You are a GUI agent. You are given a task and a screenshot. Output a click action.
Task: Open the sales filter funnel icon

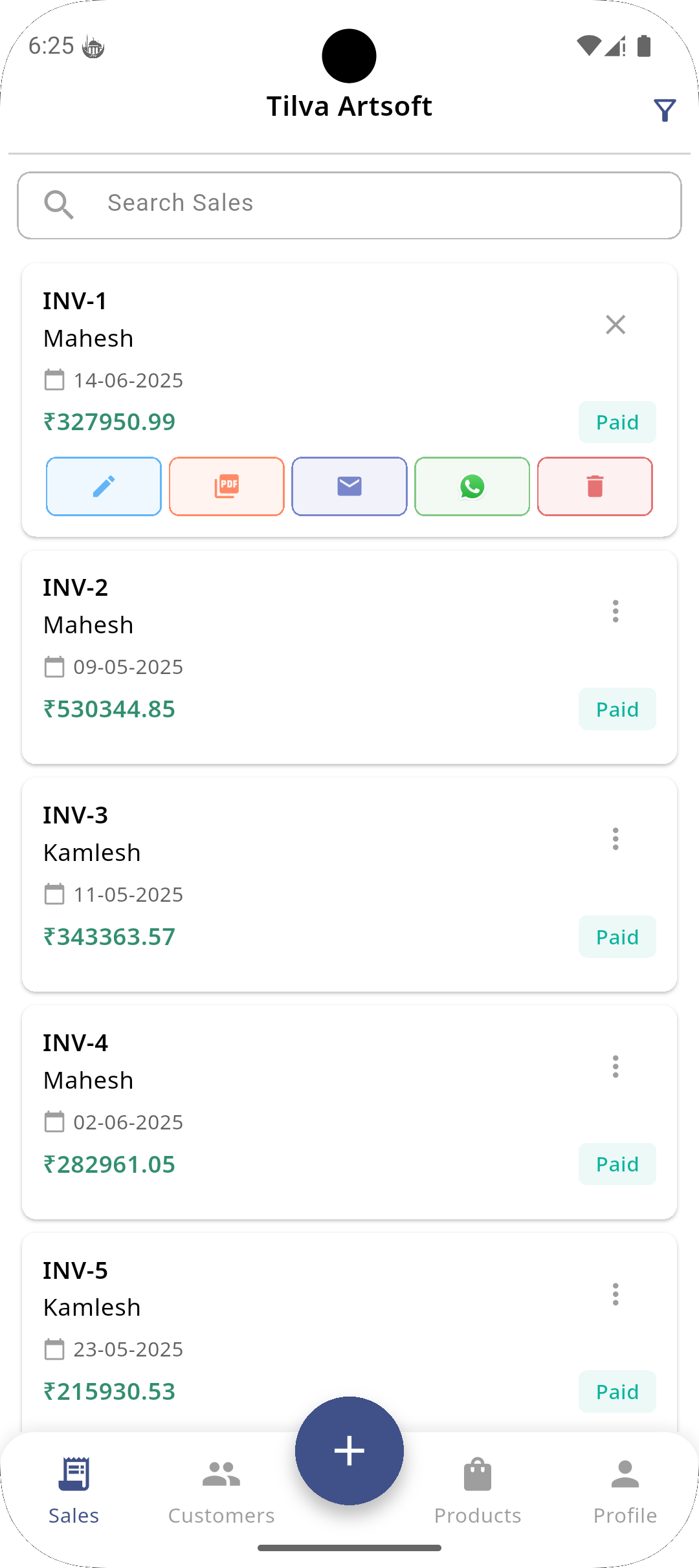pyautogui.click(x=665, y=111)
